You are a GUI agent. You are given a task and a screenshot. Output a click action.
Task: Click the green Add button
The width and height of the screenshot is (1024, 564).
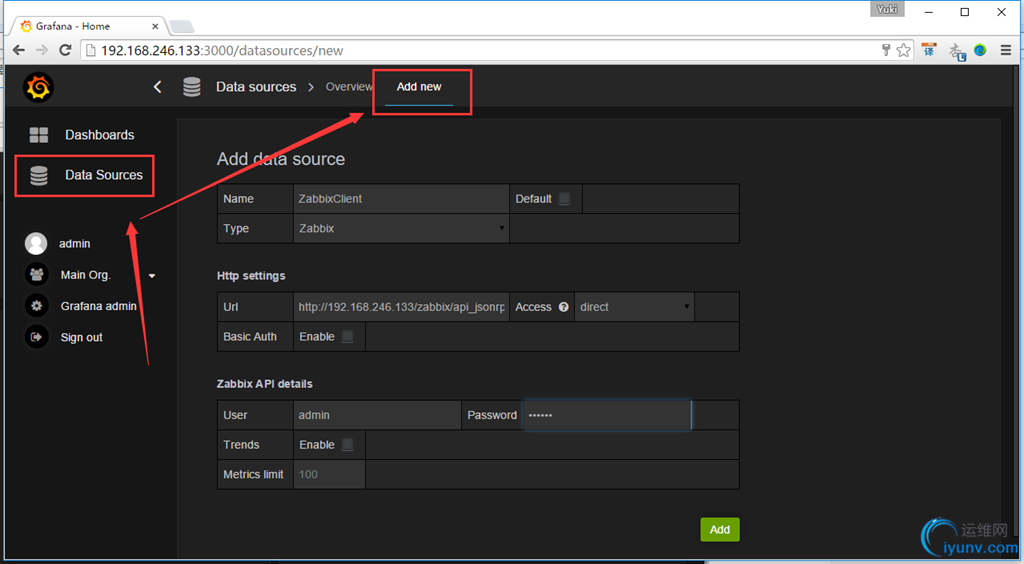pyautogui.click(x=720, y=529)
